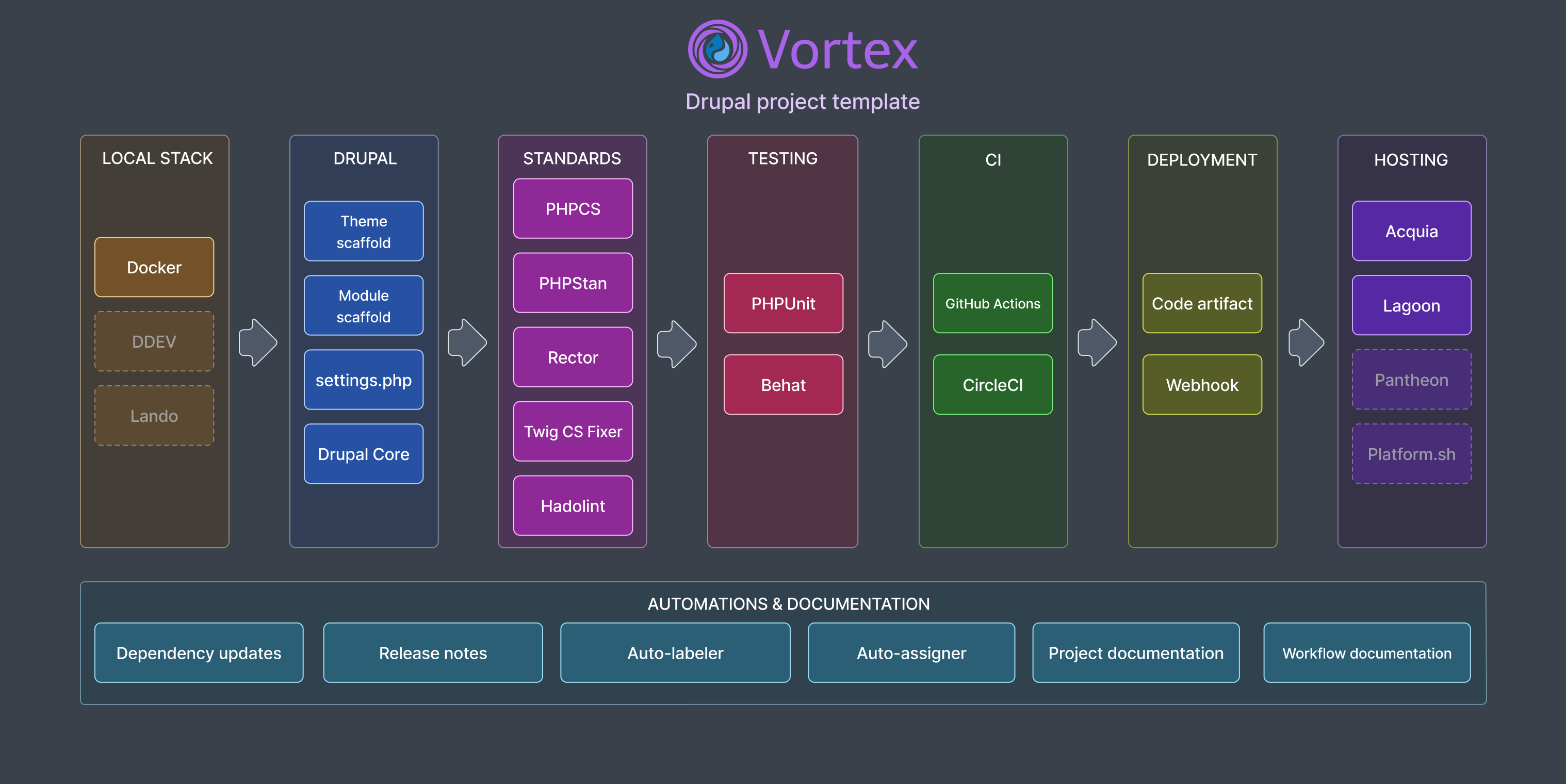Select the PHPUnit box
This screenshot has height=784, width=1566.
click(783, 303)
